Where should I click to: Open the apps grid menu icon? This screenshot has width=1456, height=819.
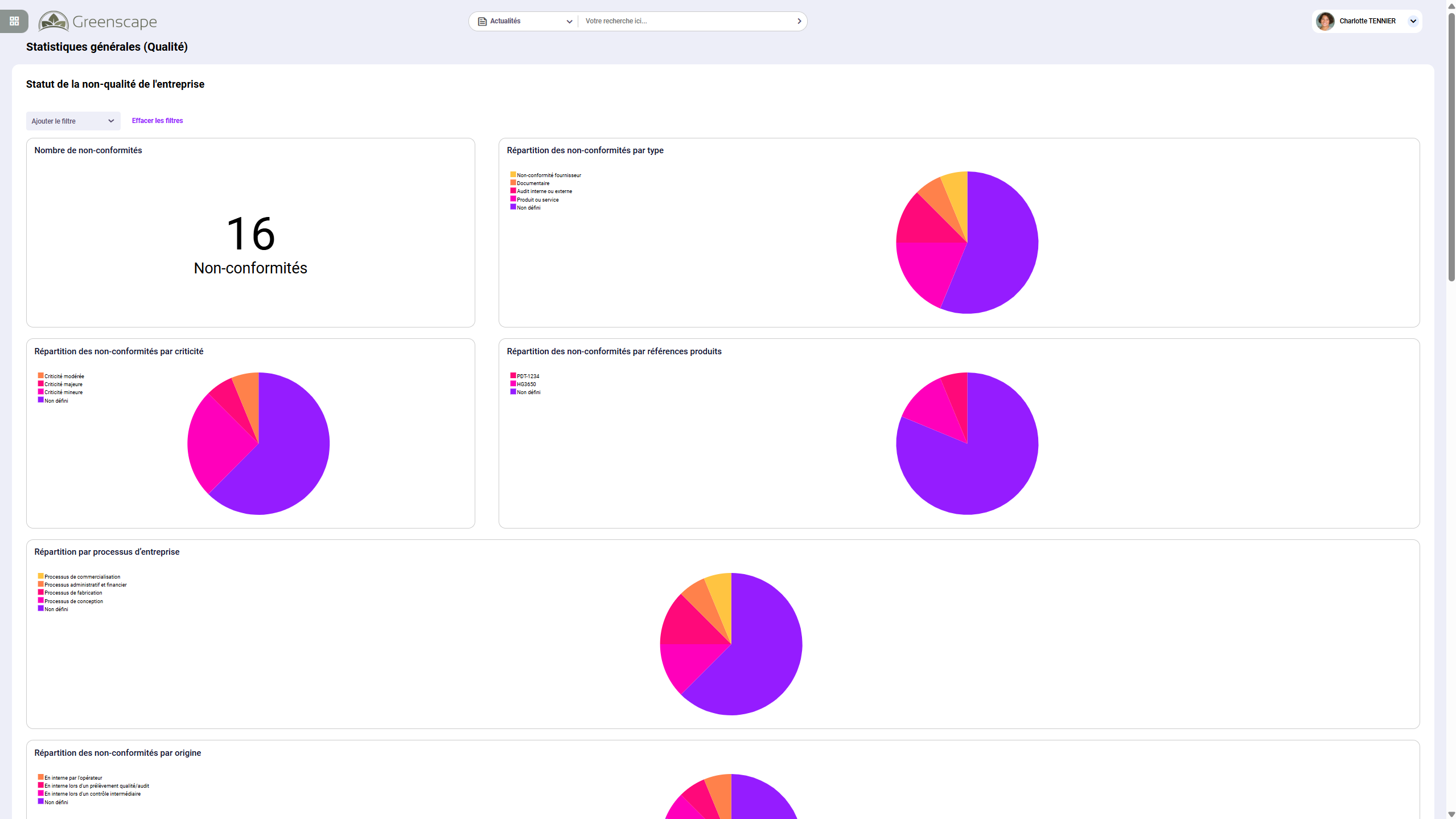14,21
